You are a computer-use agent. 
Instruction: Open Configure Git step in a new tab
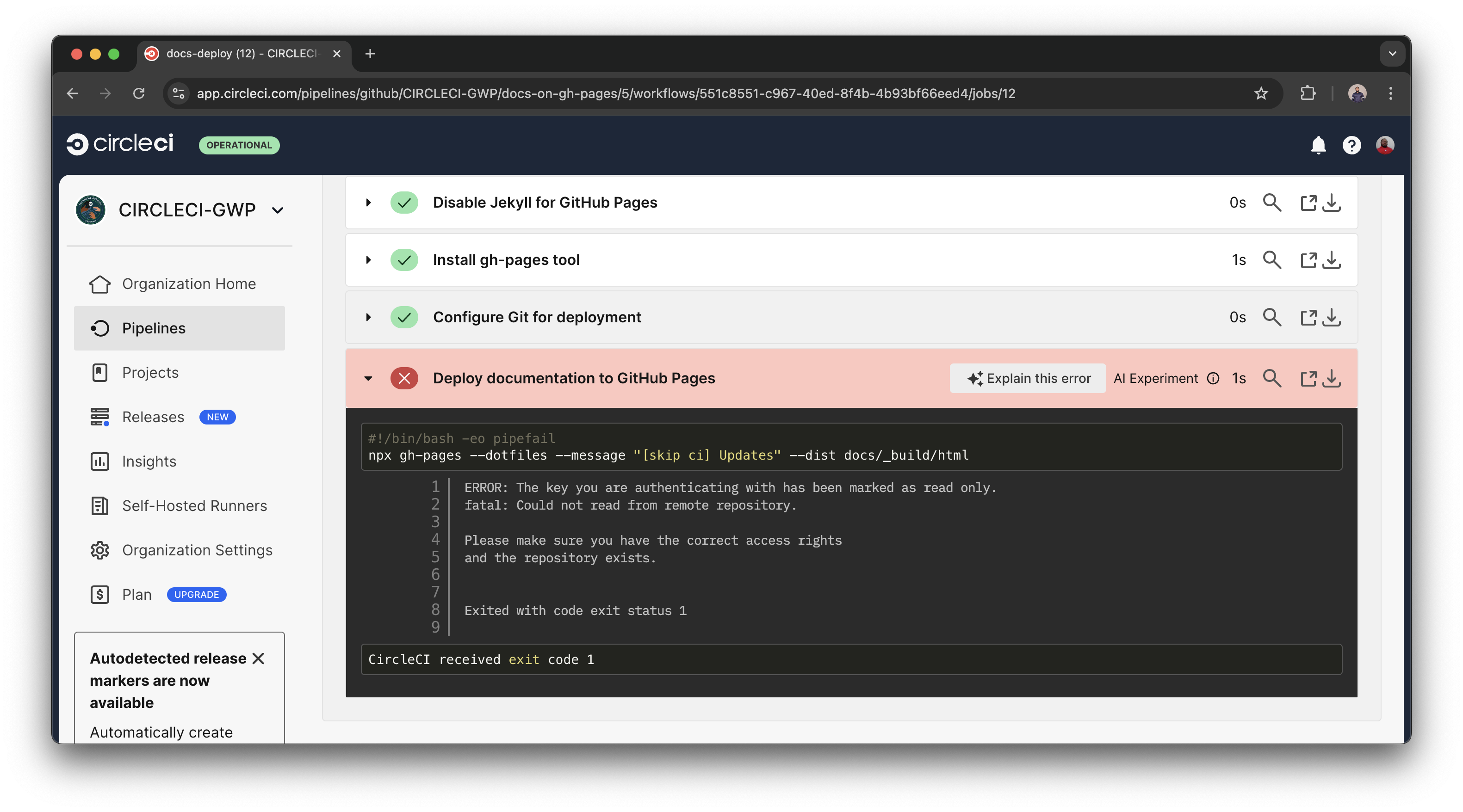[x=1308, y=317]
